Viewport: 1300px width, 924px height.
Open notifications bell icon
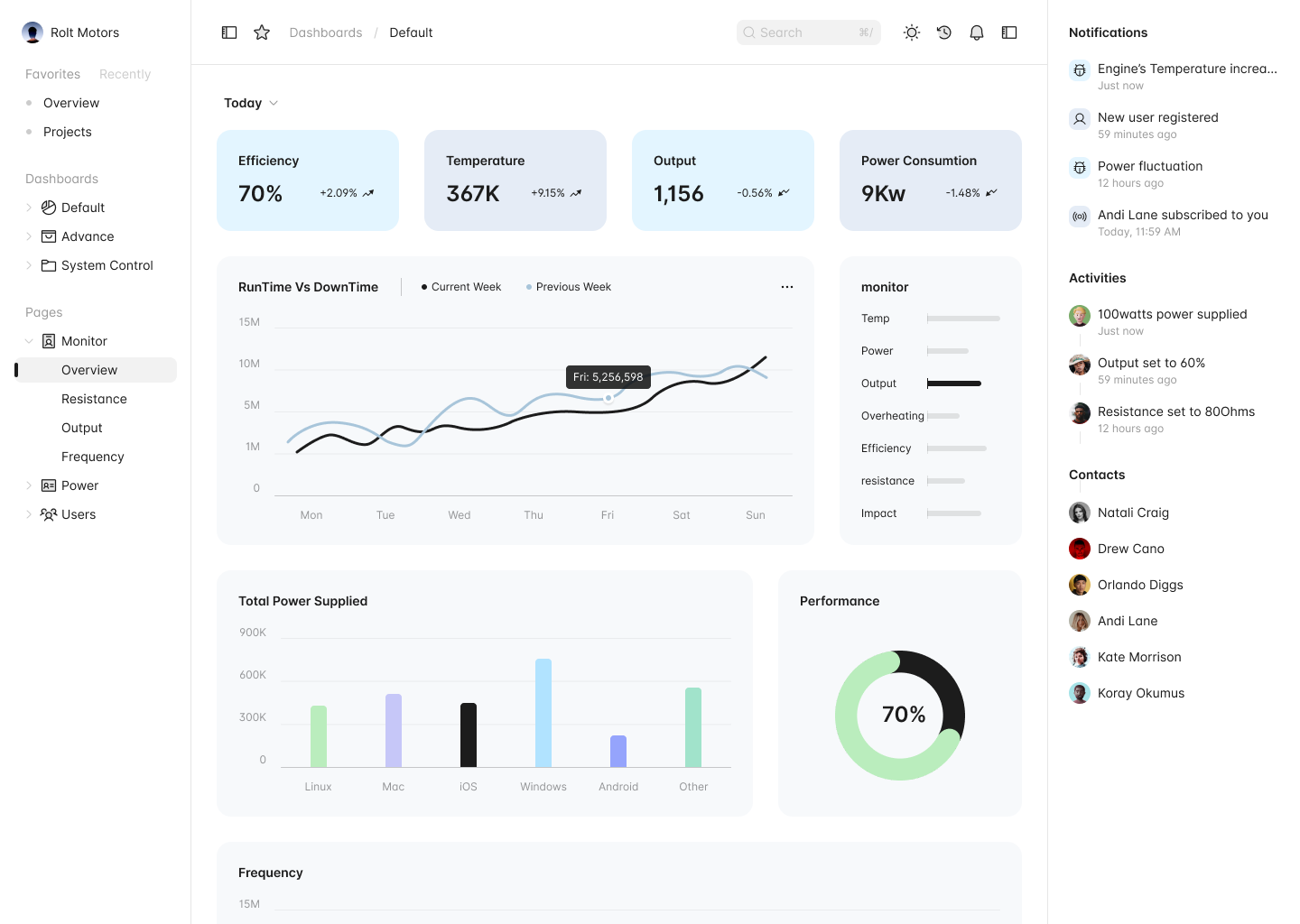(x=977, y=32)
